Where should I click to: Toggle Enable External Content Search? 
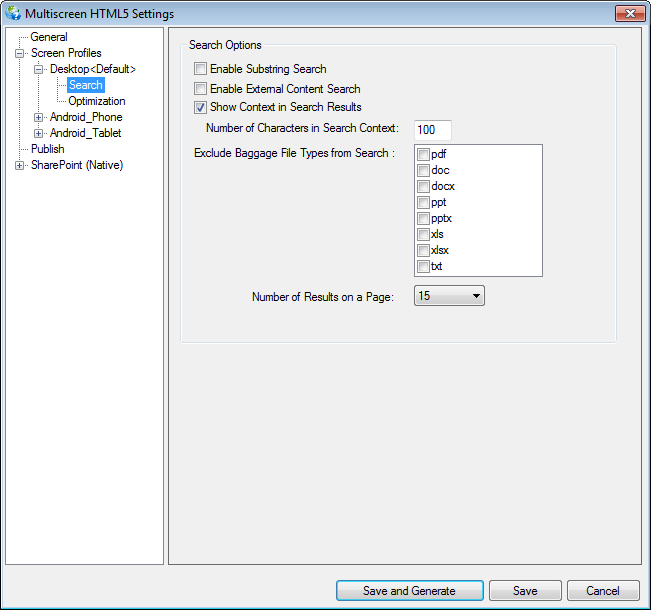coord(201,89)
